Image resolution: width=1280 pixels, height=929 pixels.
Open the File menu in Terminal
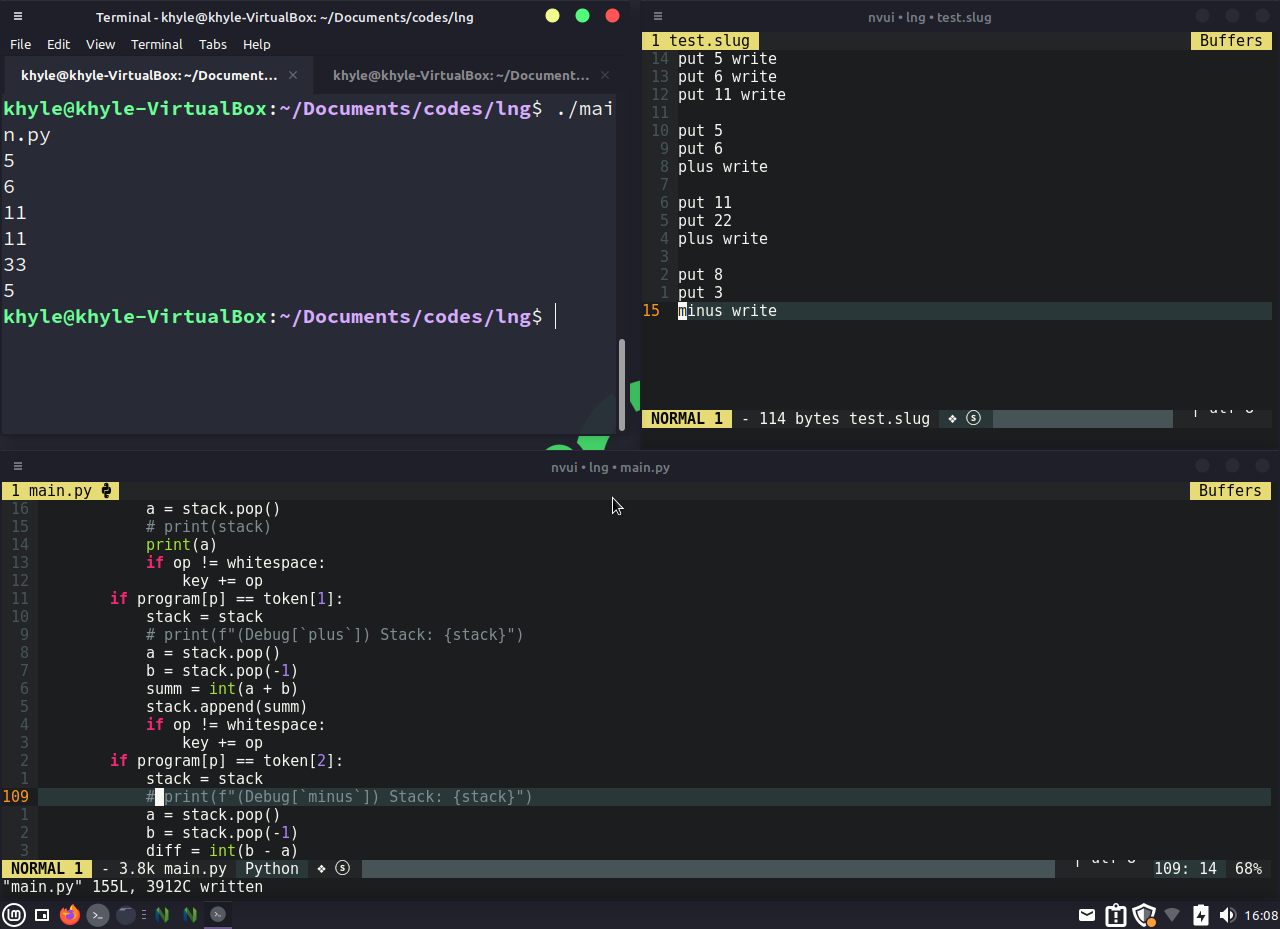click(x=20, y=44)
